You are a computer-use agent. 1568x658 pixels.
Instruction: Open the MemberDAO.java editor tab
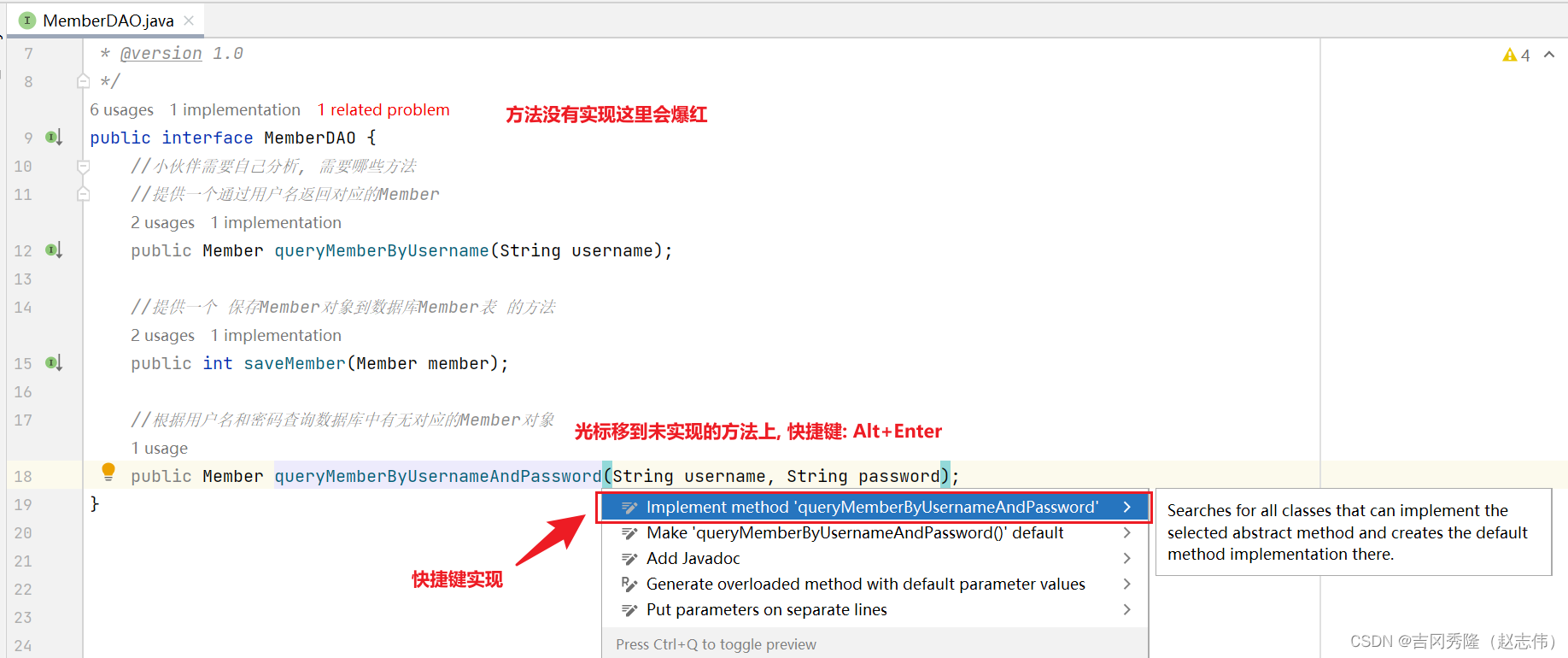tap(108, 21)
